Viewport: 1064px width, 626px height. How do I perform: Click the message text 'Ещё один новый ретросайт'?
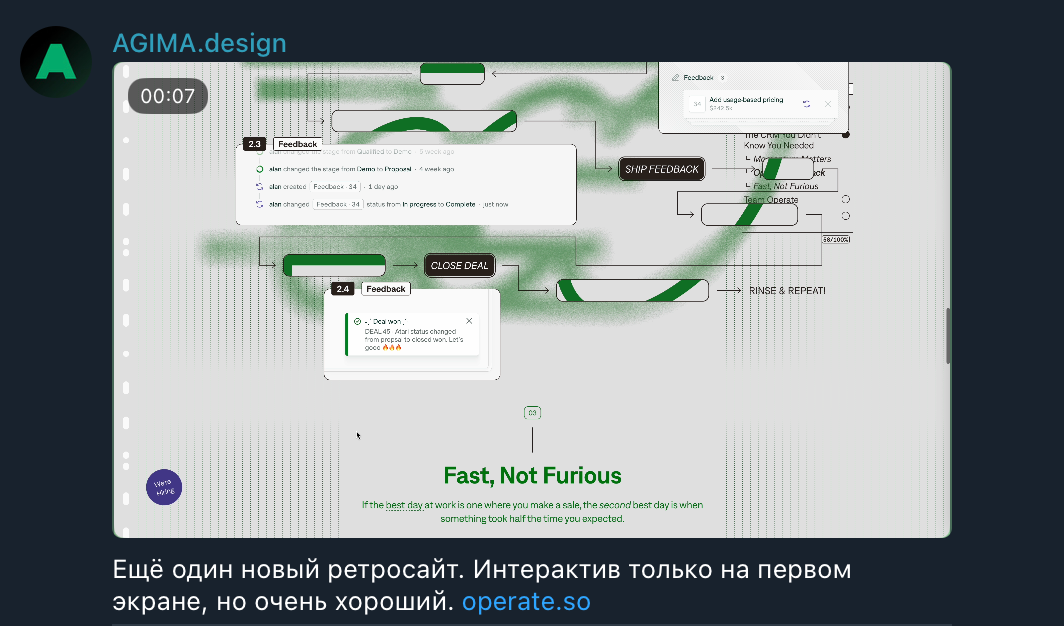click(x=289, y=569)
